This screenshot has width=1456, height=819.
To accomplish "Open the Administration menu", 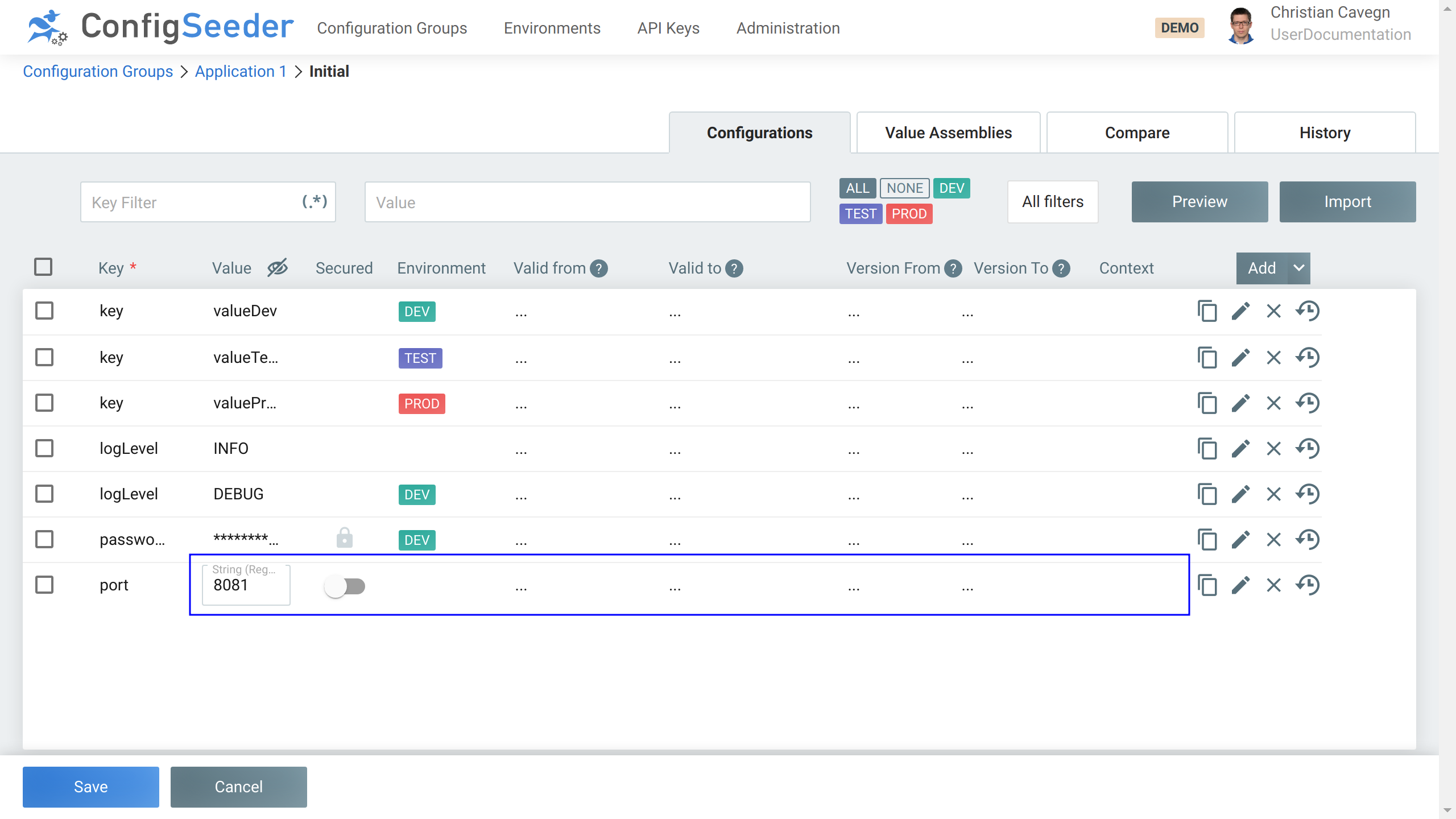I will [x=788, y=28].
